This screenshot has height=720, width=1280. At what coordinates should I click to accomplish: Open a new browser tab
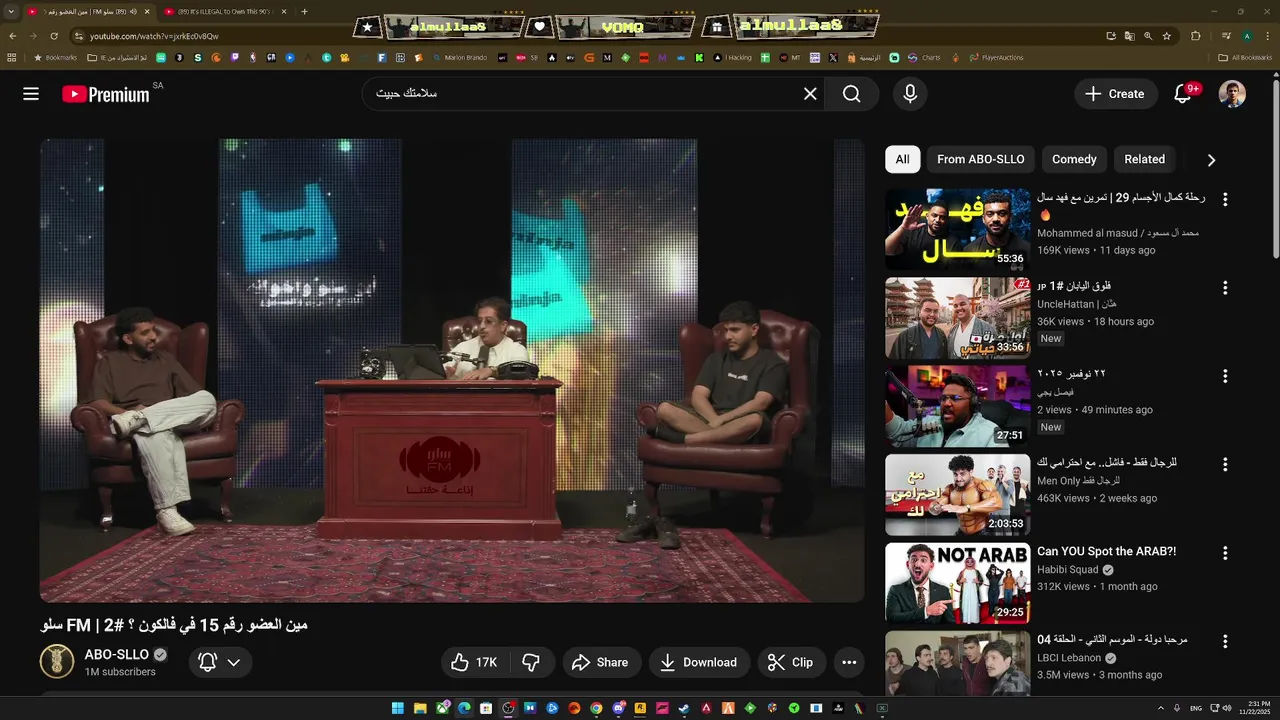[x=304, y=12]
